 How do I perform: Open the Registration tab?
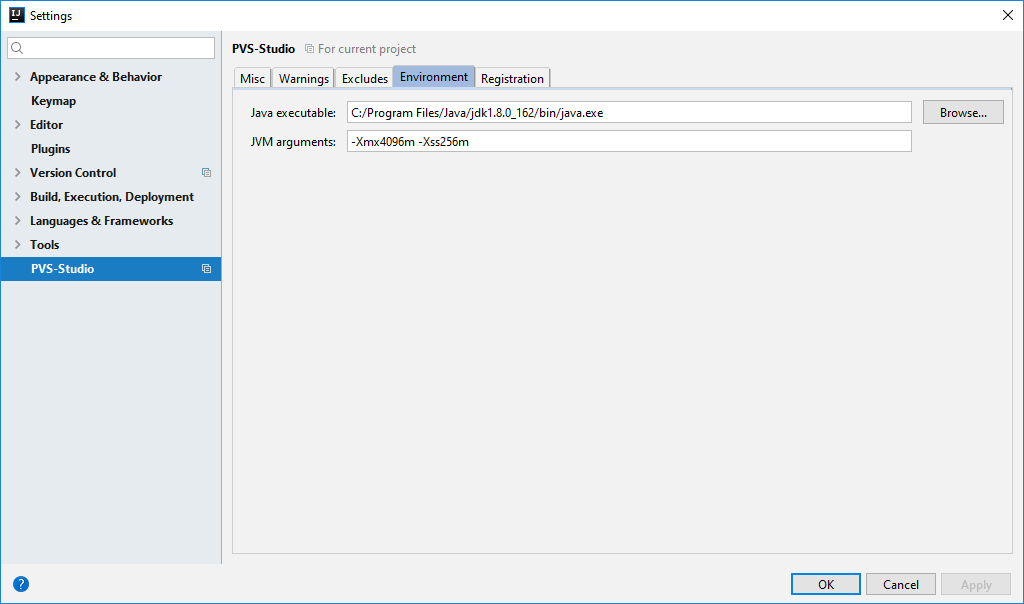click(512, 78)
